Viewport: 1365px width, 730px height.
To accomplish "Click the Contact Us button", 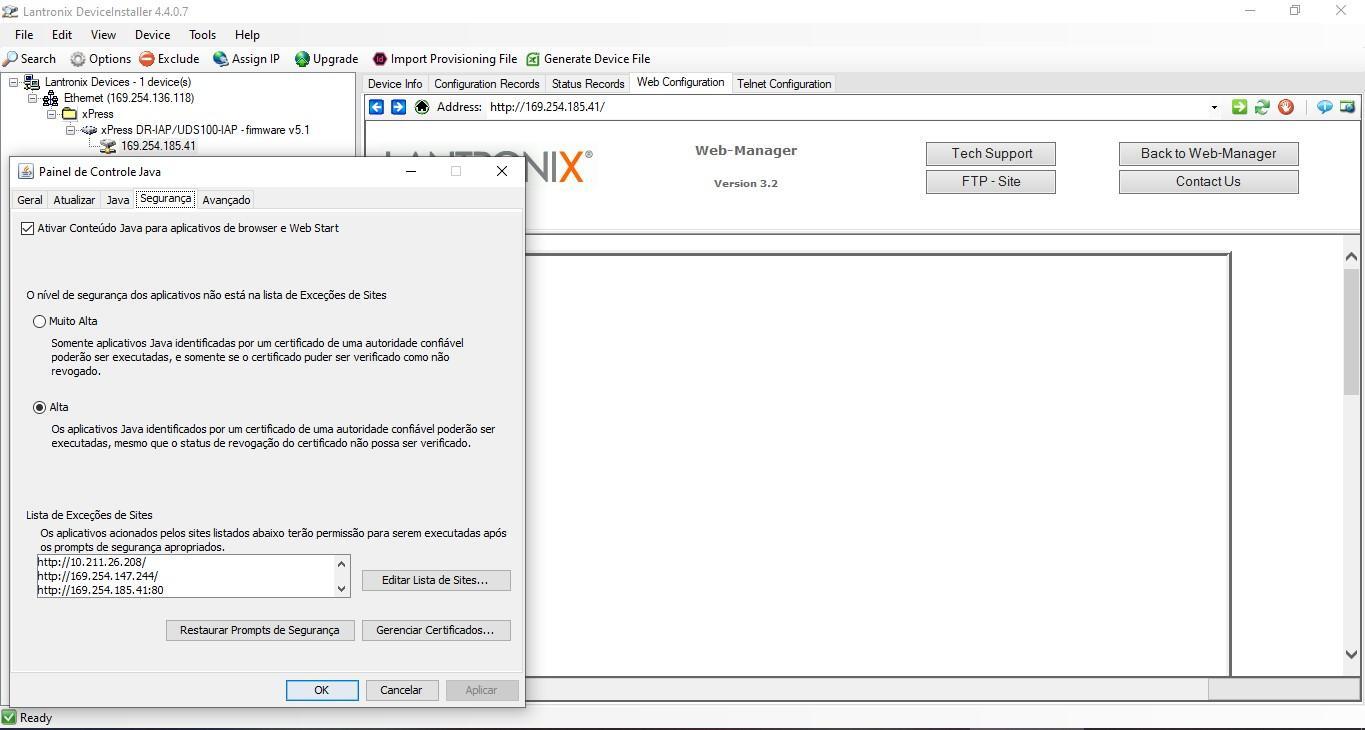I will 1208,181.
